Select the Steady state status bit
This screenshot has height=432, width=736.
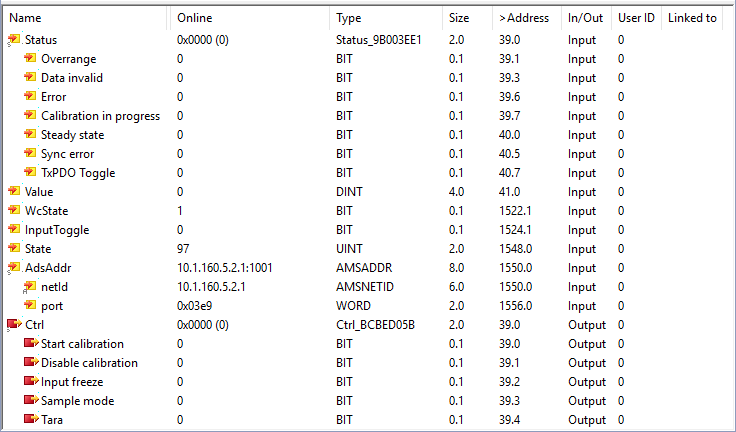point(72,135)
